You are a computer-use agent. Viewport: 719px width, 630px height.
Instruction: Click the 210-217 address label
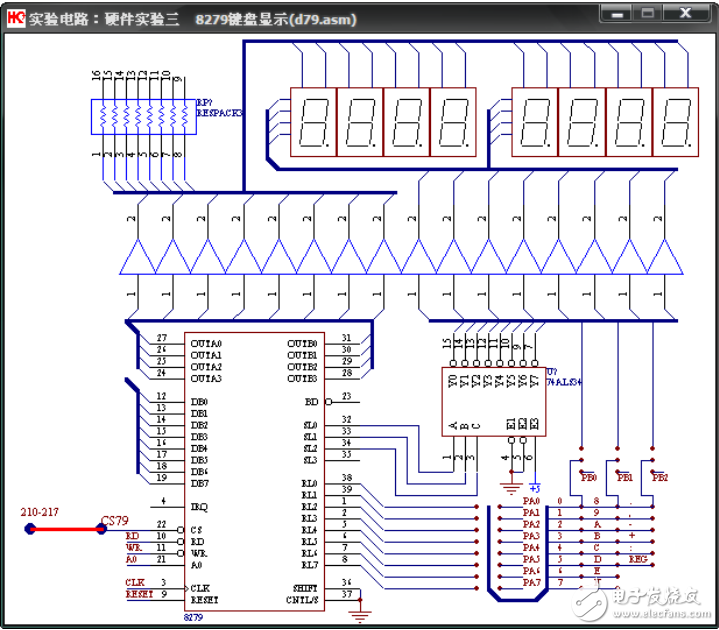pos(40,512)
